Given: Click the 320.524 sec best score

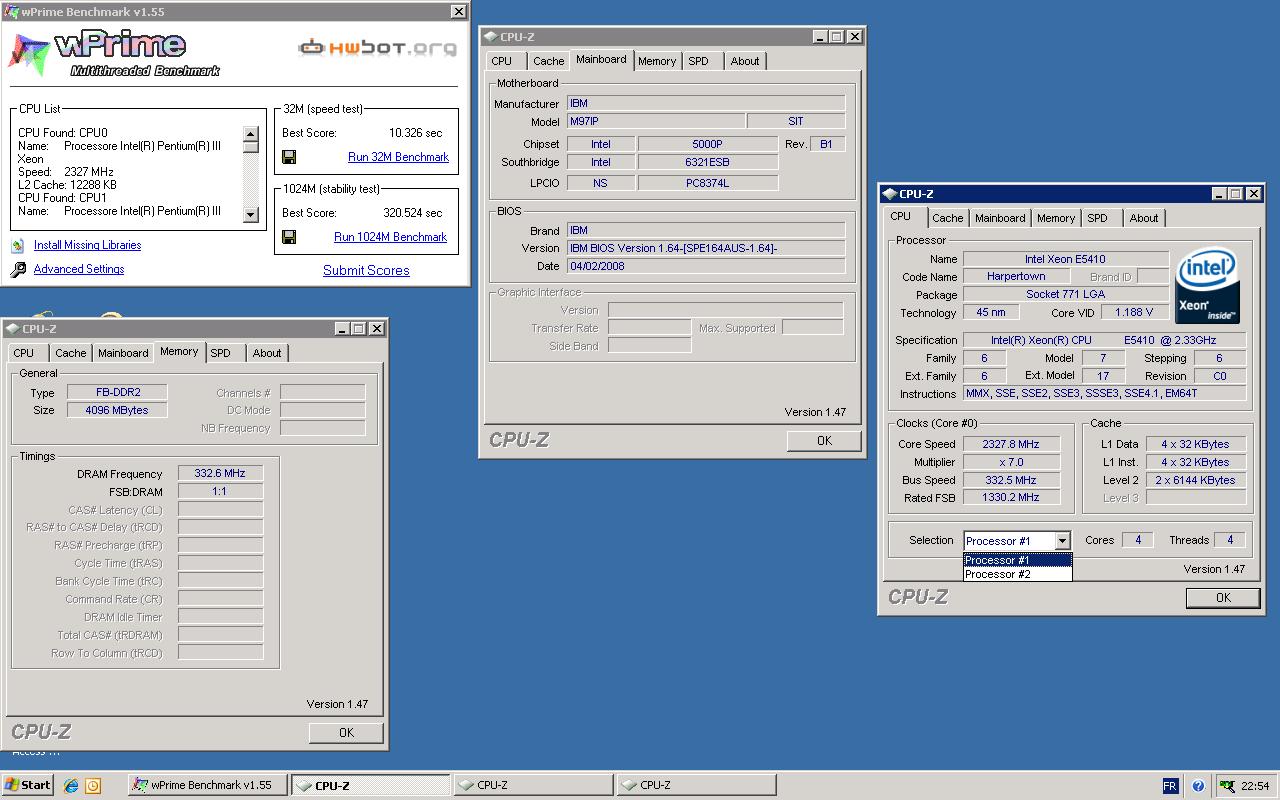Looking at the screenshot, I should (x=412, y=213).
